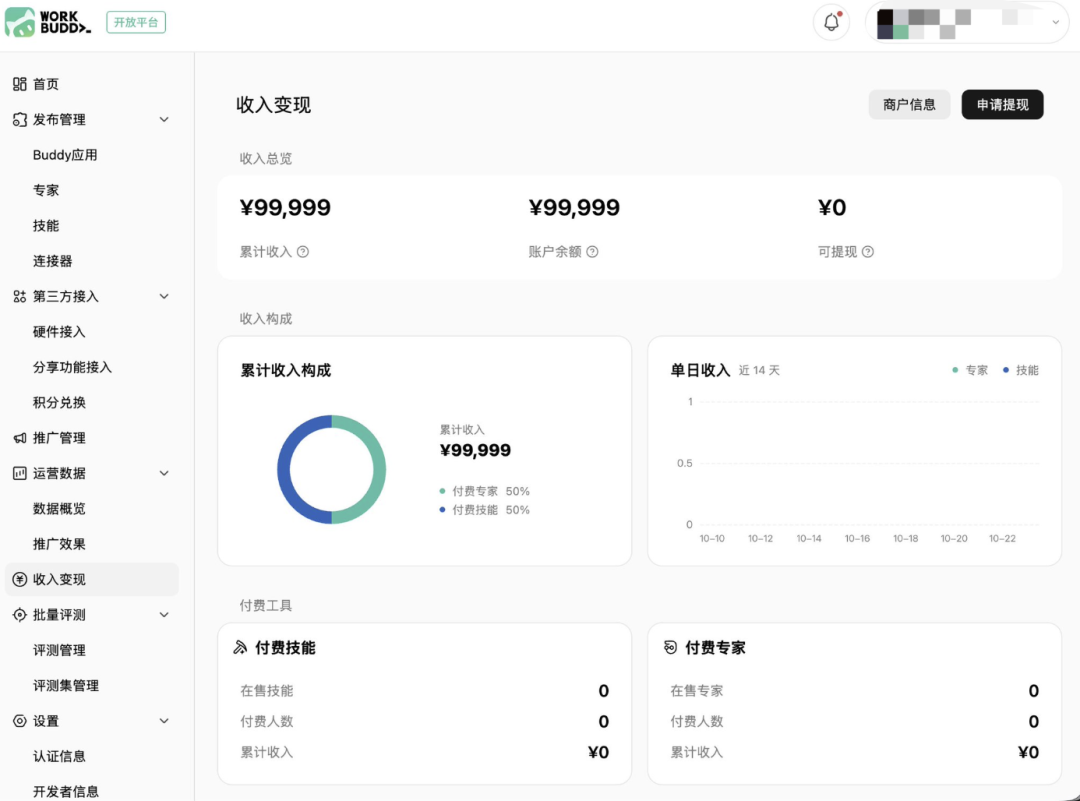Open 评测管理 menu item

click(59, 650)
